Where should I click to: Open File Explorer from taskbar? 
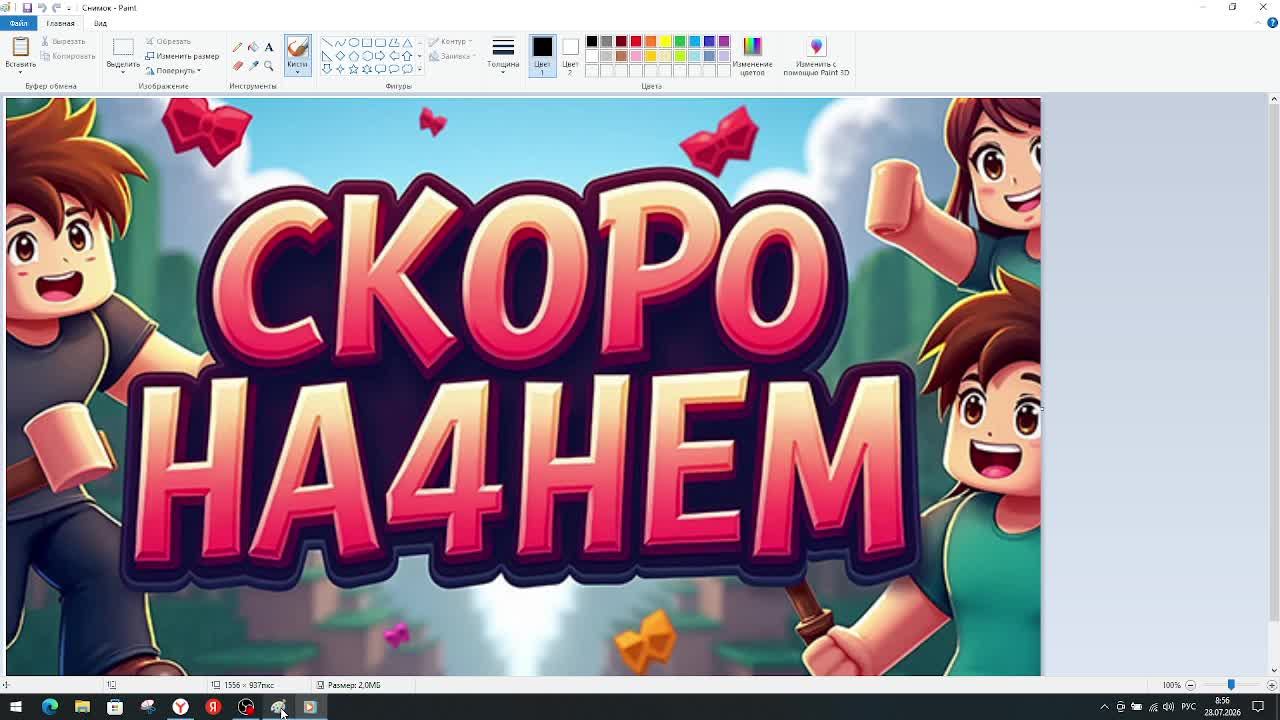click(x=82, y=707)
